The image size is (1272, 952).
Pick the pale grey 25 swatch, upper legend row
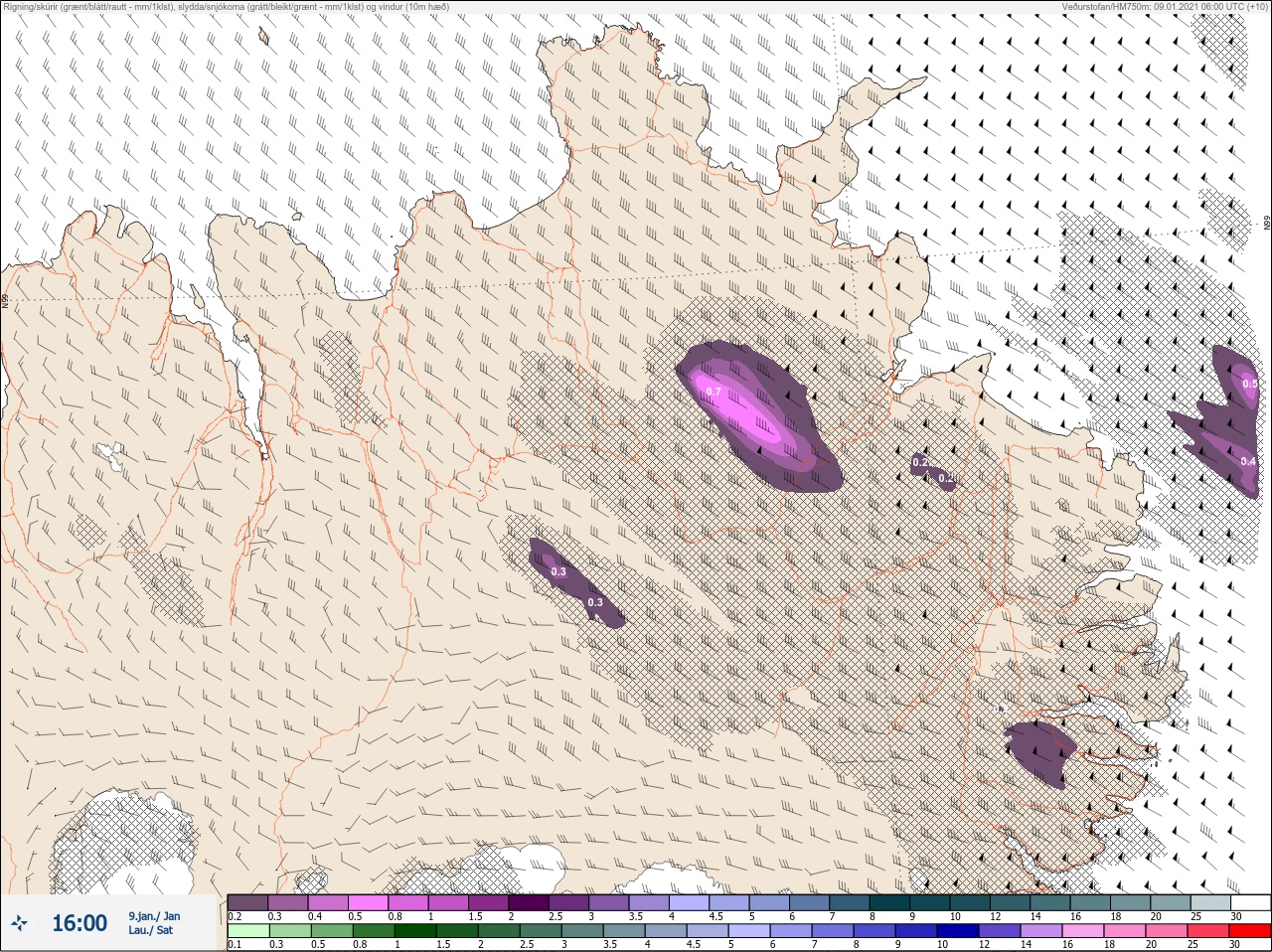click(1210, 902)
